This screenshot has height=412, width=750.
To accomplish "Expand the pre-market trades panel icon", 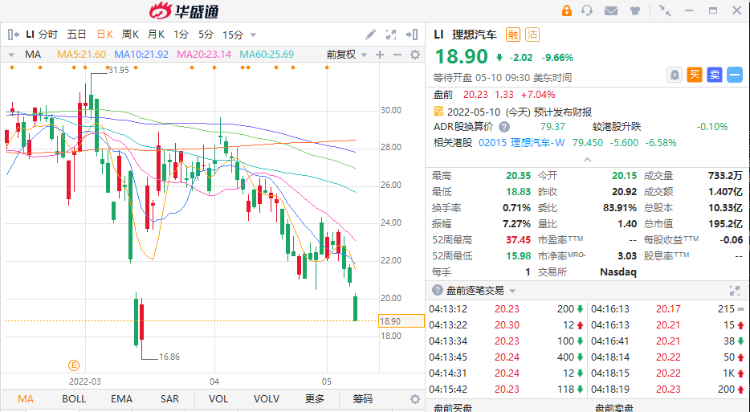I will point(735,290).
